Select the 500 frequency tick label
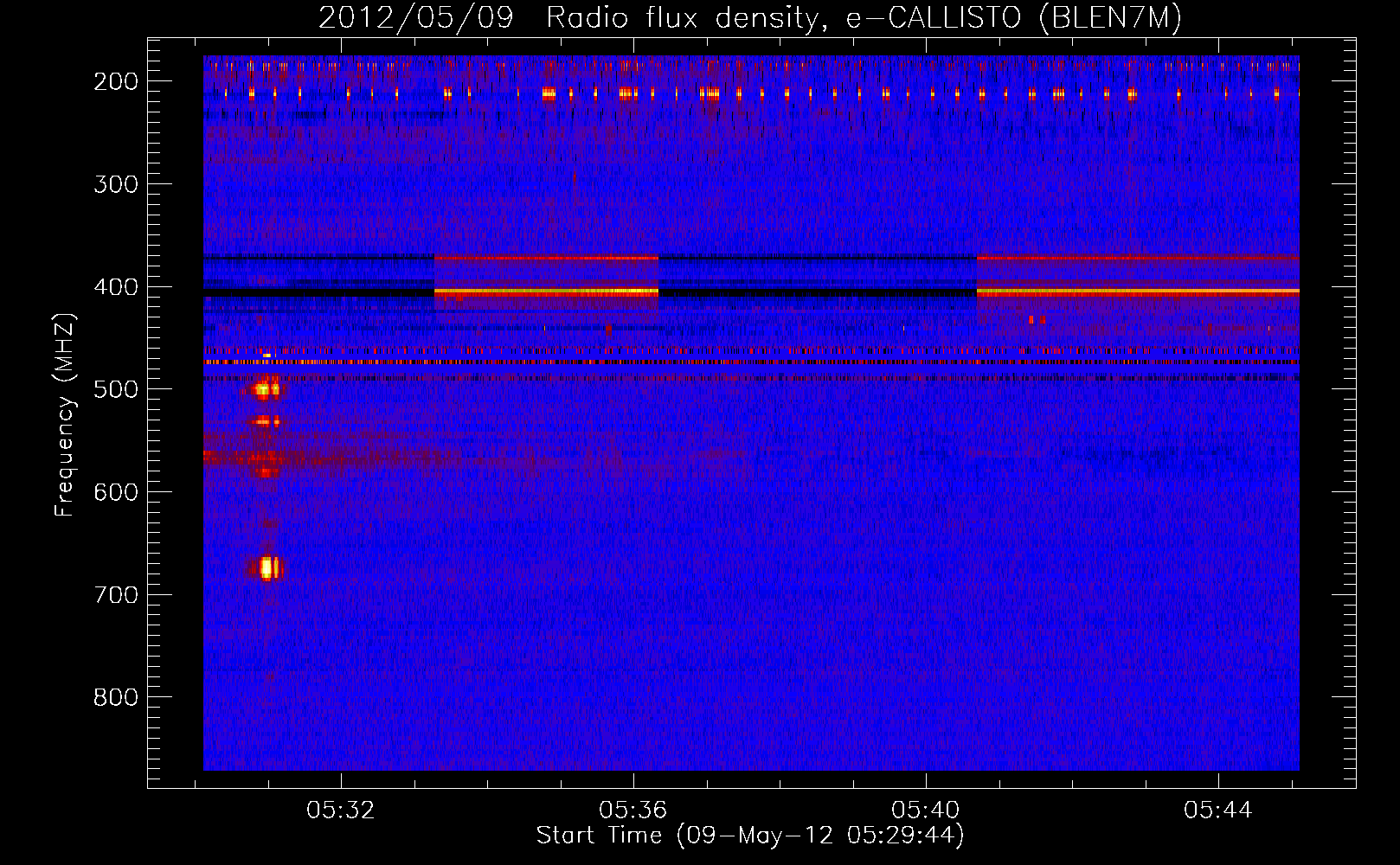 tap(116, 389)
